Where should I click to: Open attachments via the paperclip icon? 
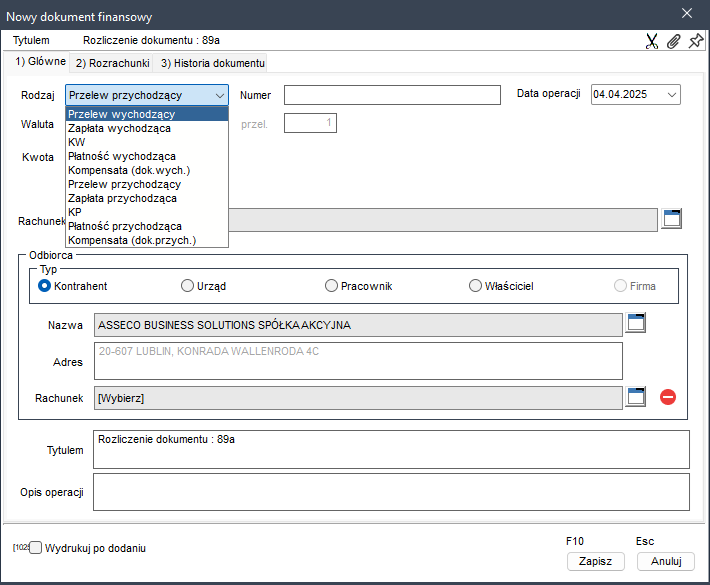click(673, 41)
